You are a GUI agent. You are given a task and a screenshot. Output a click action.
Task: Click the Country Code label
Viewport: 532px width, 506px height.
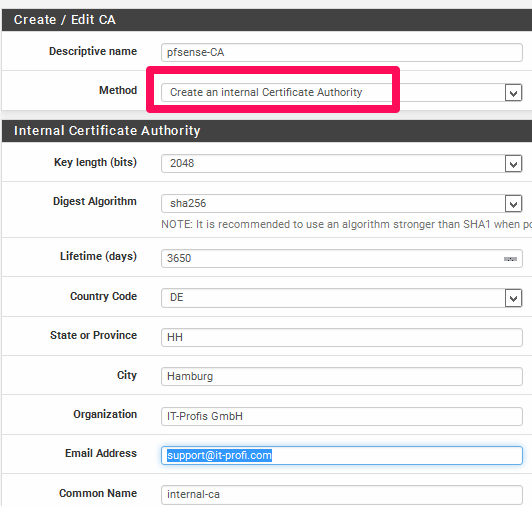click(103, 296)
